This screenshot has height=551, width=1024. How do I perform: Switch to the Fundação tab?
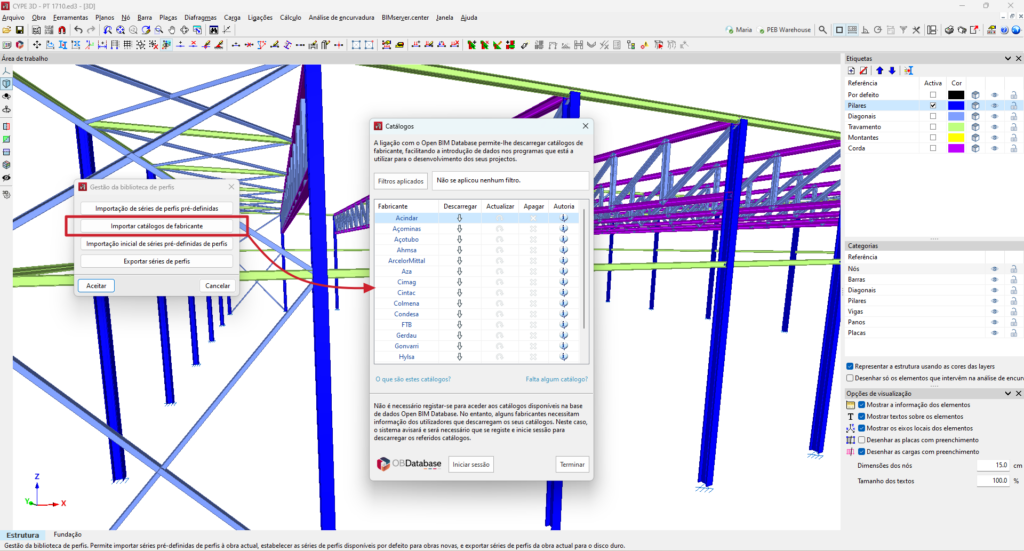tap(68, 535)
